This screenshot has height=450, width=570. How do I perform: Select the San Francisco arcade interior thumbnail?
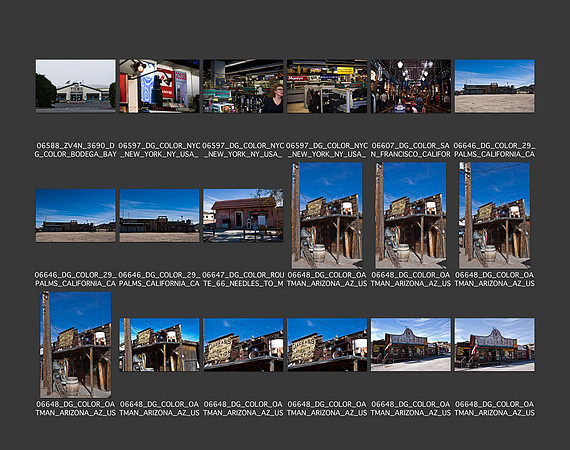click(411, 86)
